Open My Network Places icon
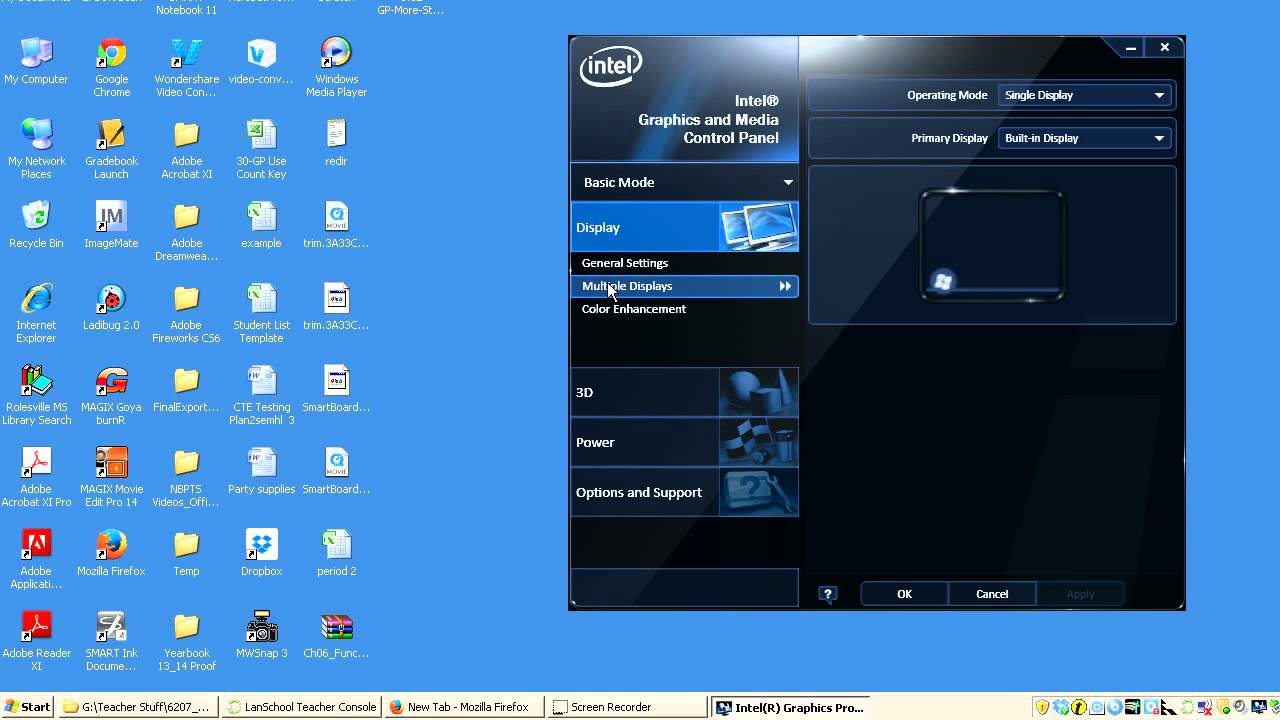 (x=36, y=150)
